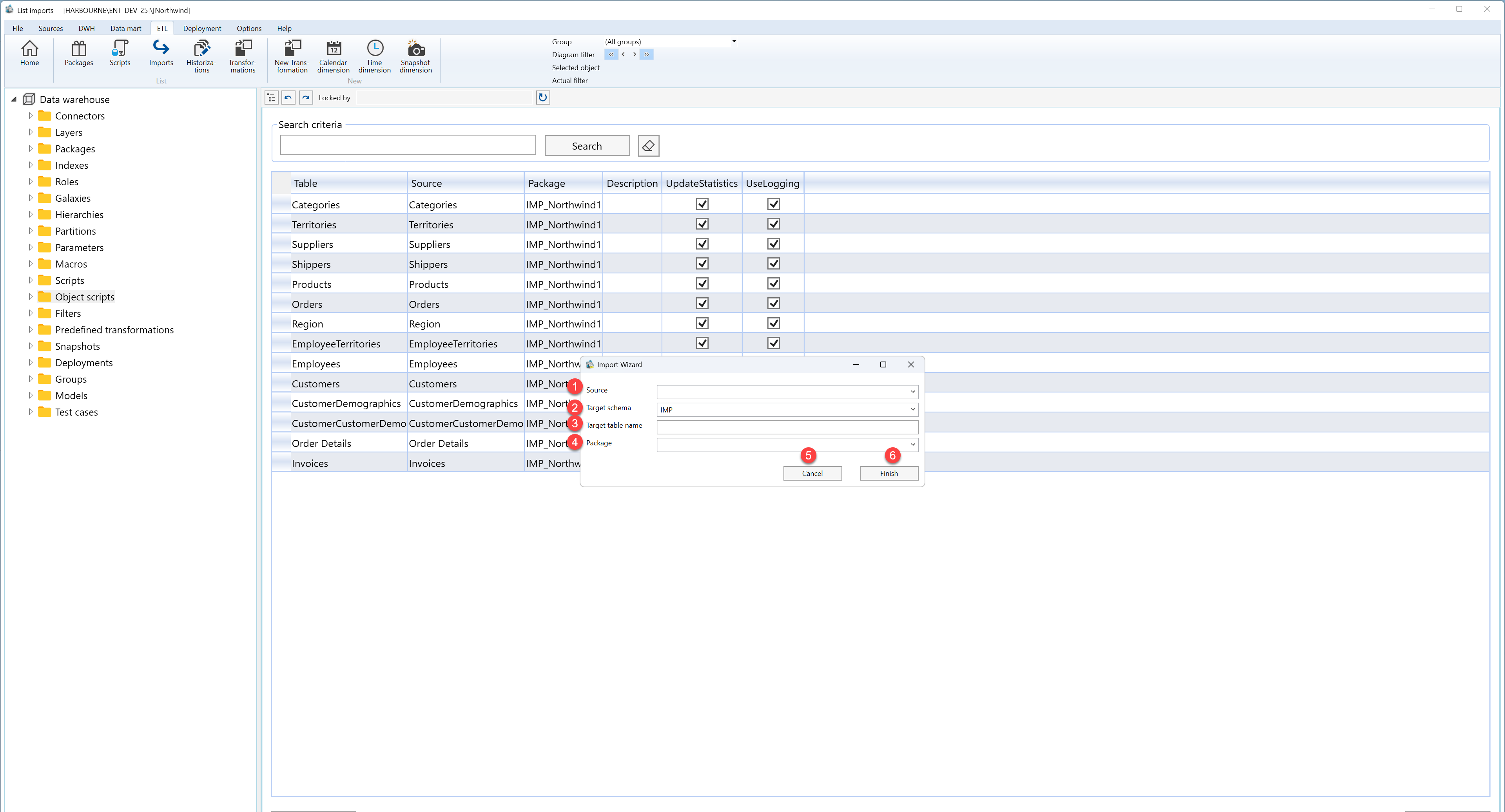Open the Transformations list icon

(243, 56)
